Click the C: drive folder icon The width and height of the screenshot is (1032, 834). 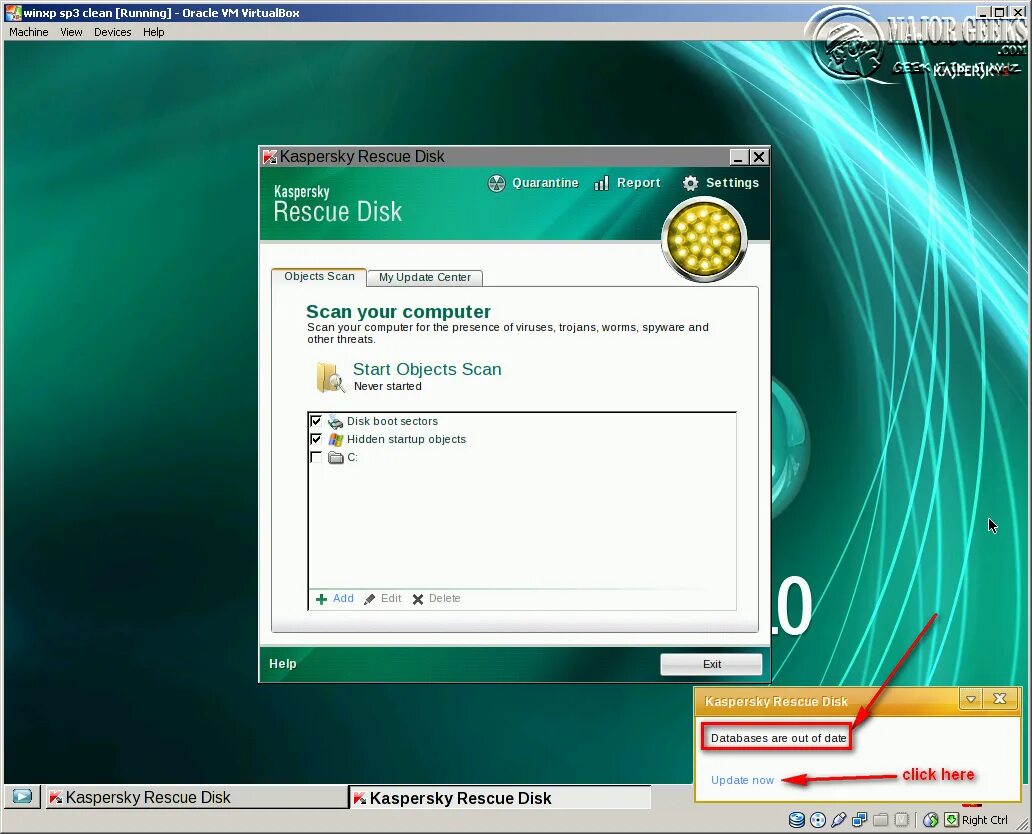[336, 457]
